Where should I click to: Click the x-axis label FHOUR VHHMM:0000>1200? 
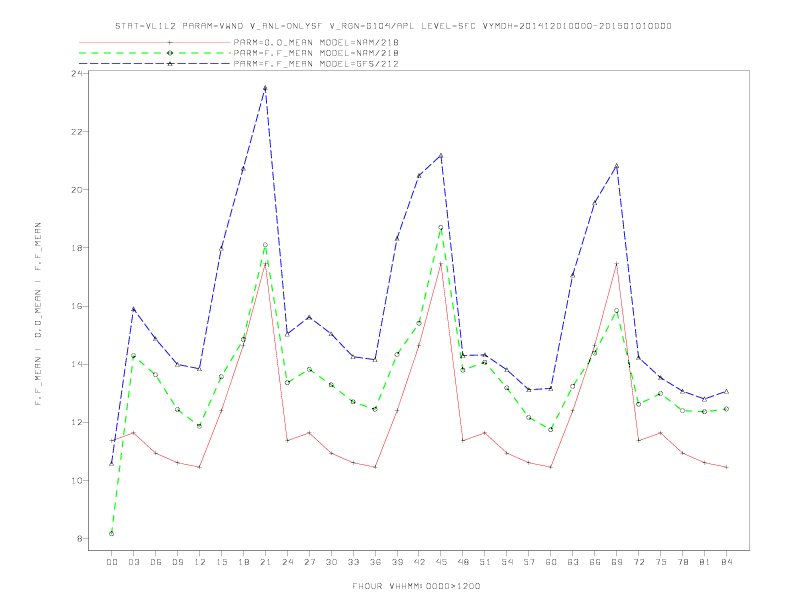click(417, 586)
